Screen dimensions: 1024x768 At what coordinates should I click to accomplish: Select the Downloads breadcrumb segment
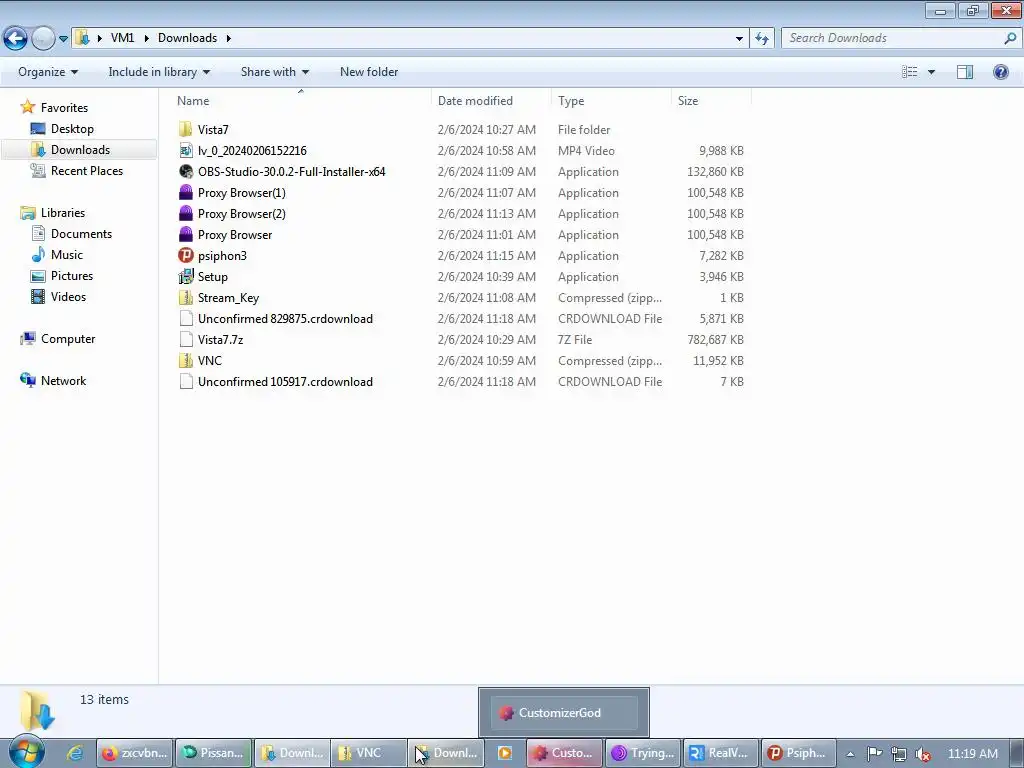click(x=187, y=38)
